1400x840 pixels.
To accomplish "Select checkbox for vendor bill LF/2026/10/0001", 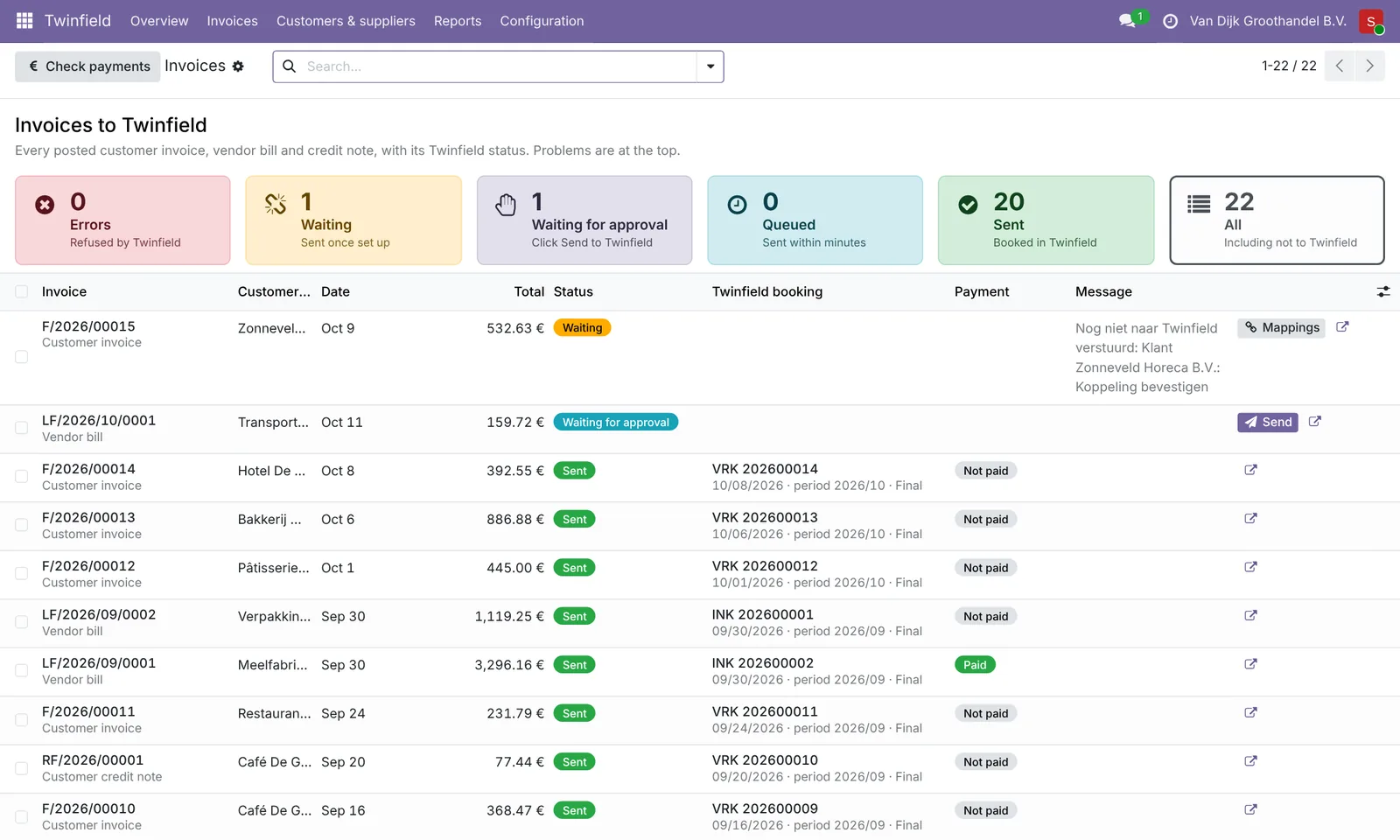I will (x=22, y=428).
